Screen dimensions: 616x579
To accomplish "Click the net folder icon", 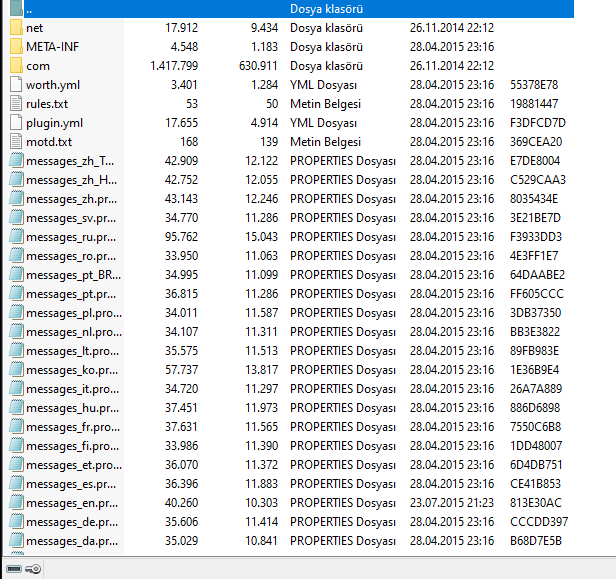I will pos(16,28).
